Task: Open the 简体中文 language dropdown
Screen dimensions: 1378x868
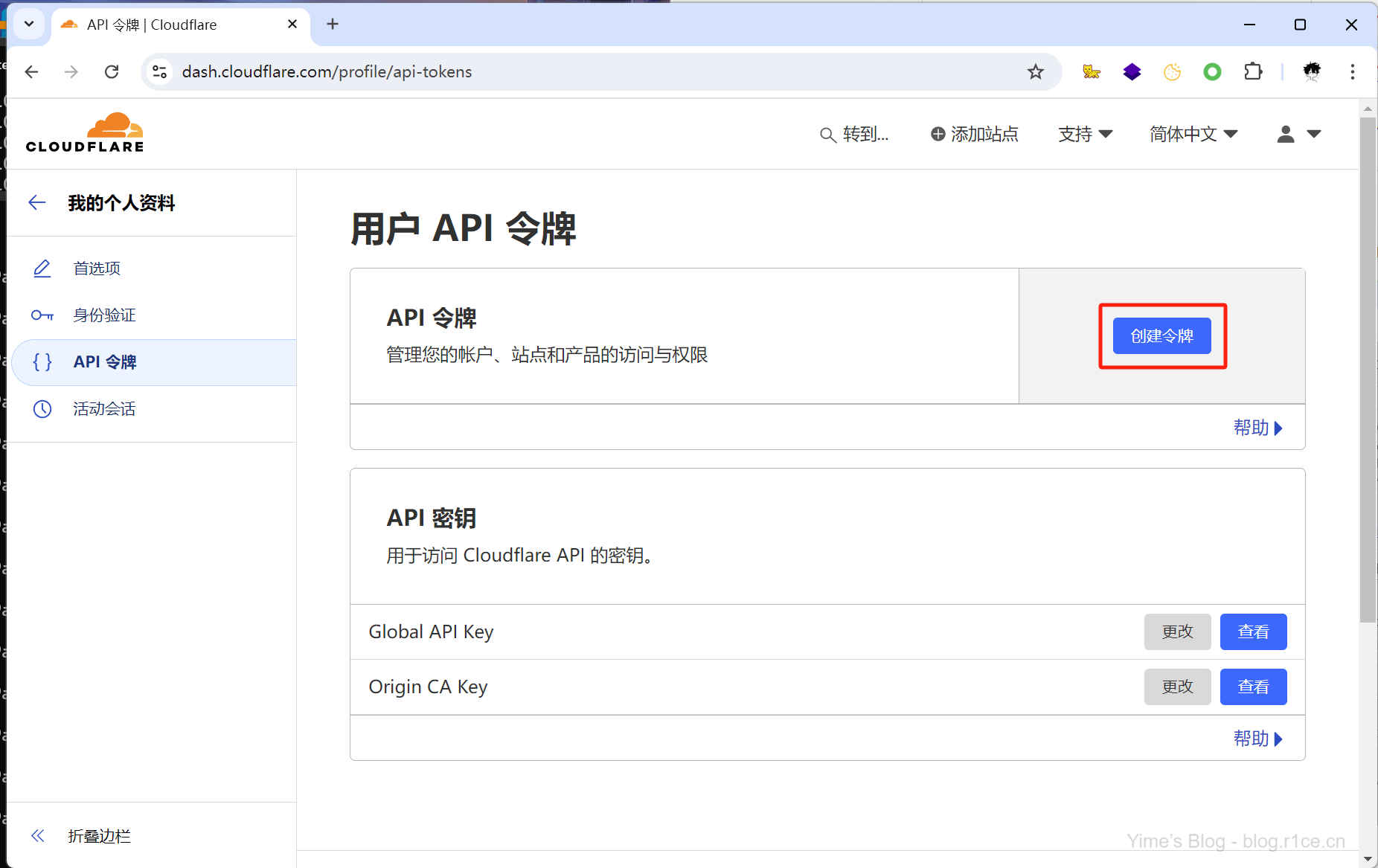Action: [1193, 134]
